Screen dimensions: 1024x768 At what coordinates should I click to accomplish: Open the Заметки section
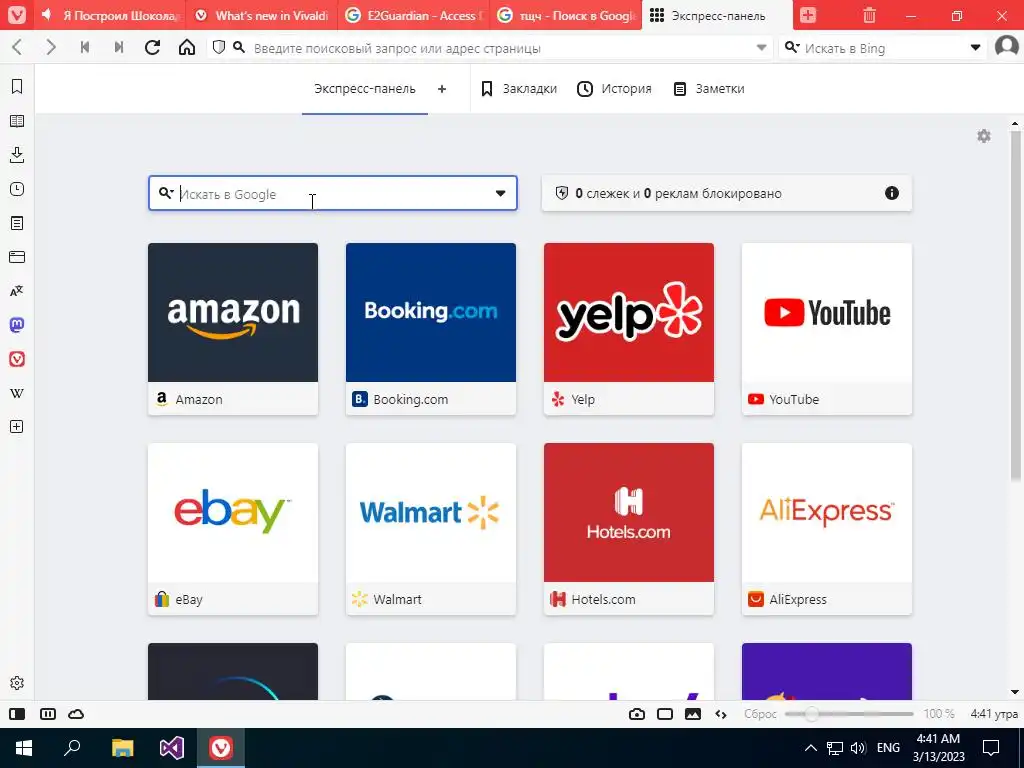[x=709, y=89]
